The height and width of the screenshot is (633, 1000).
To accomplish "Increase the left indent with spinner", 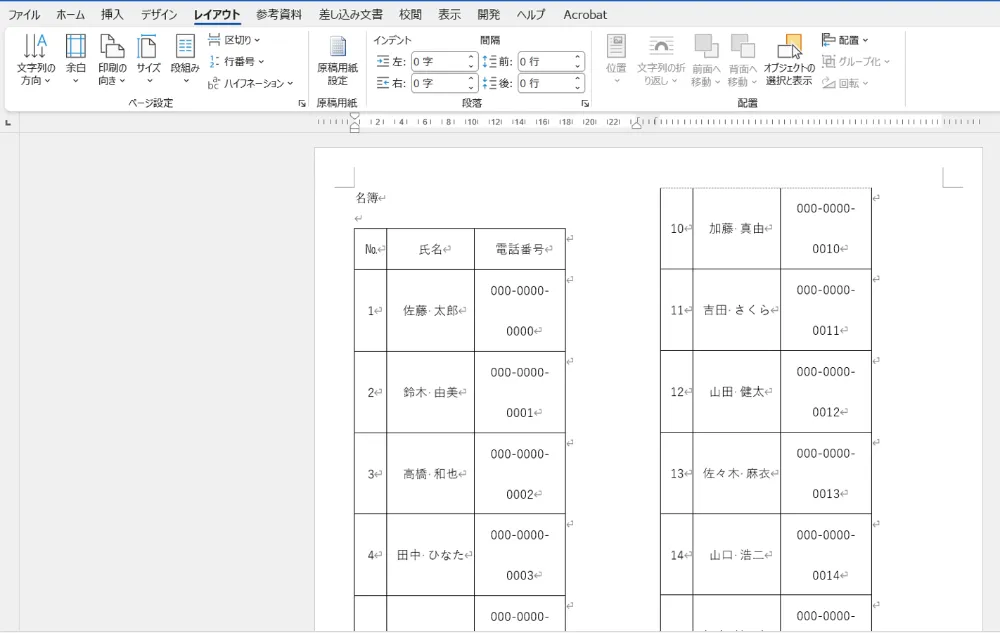I will click(x=471, y=57).
